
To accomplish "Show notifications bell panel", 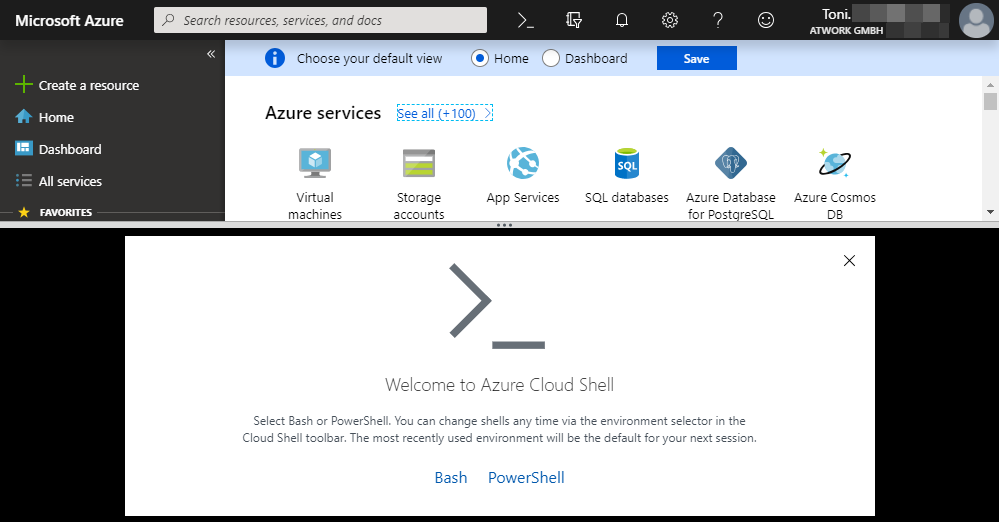I will coord(622,20).
